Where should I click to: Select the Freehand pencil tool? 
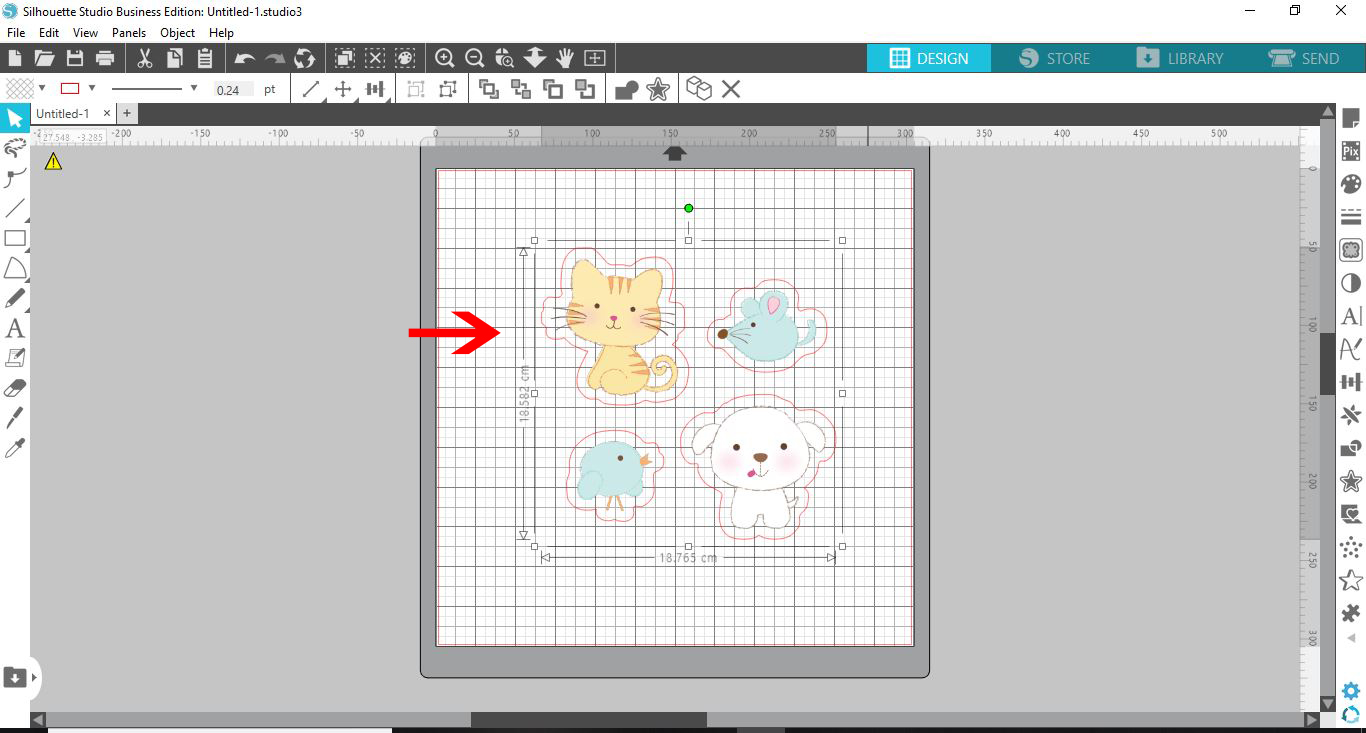point(15,298)
